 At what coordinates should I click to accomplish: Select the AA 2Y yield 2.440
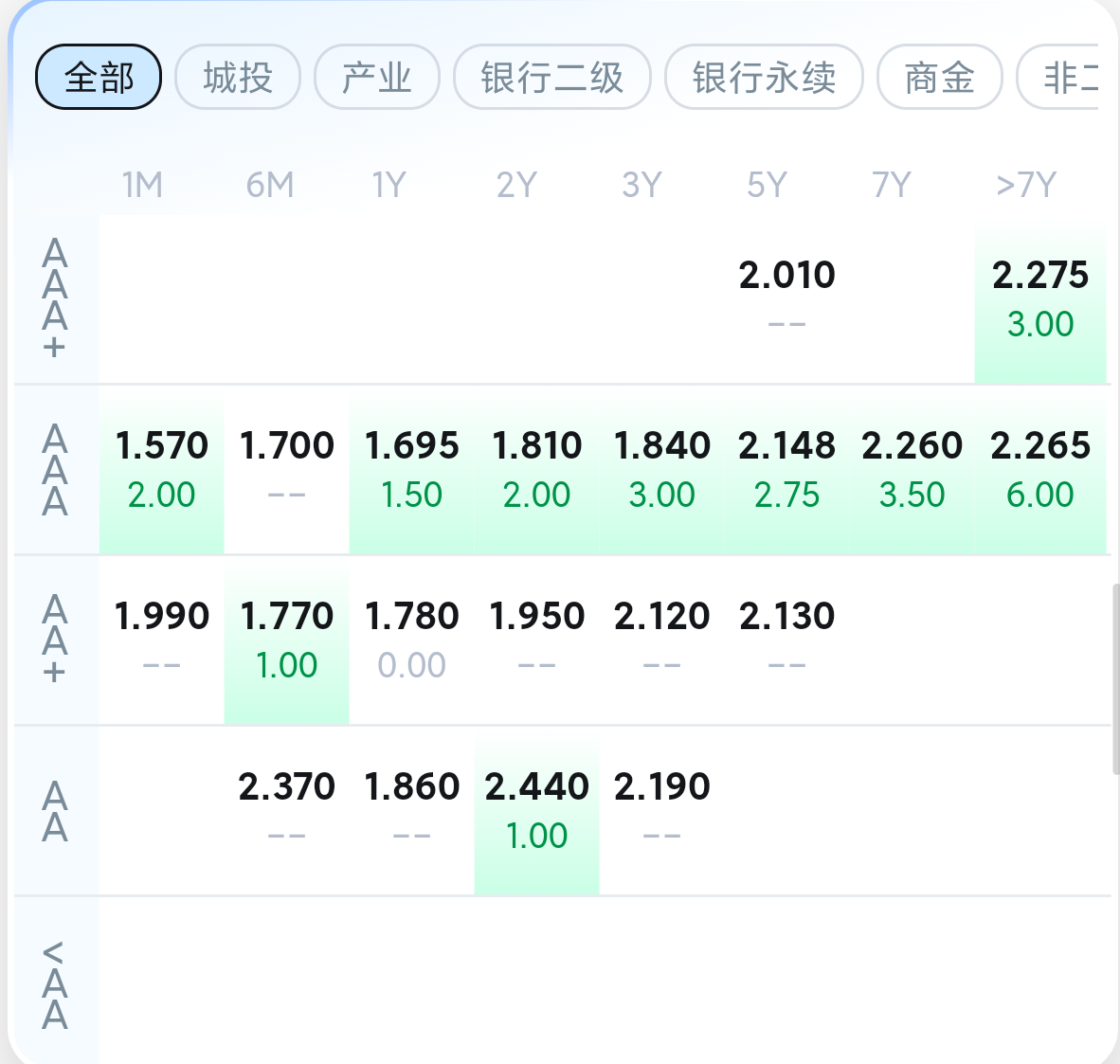click(x=536, y=810)
